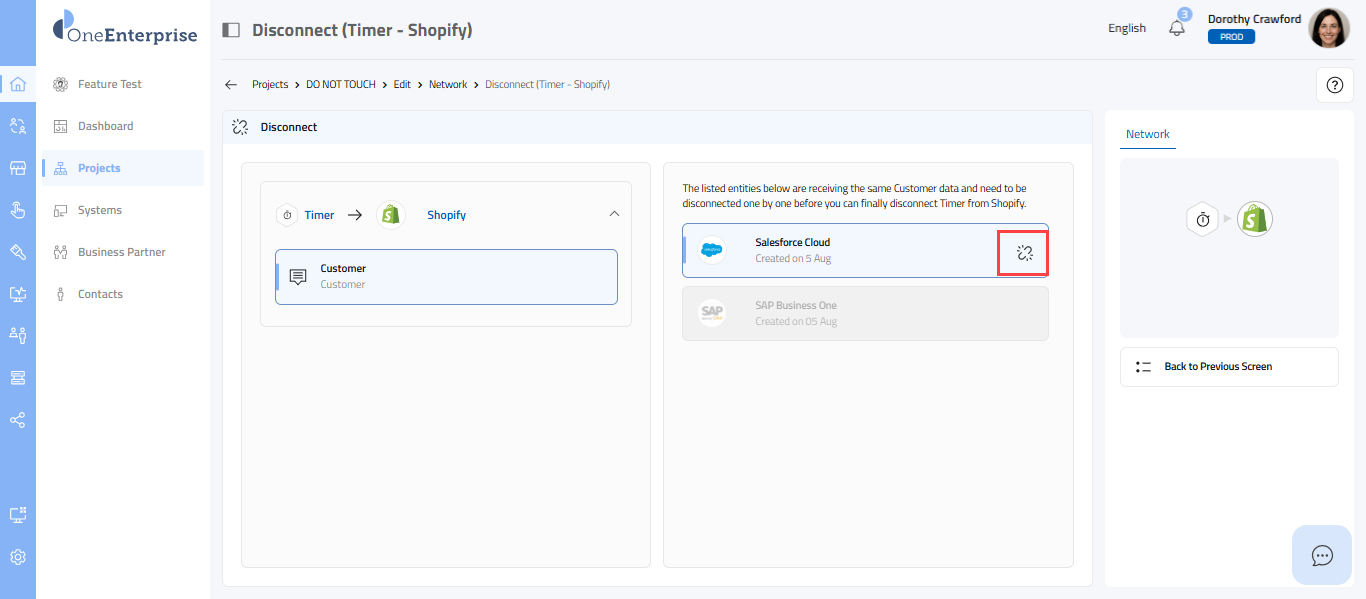Click DO NOT TOUCH breadcrumb link

click(341, 85)
